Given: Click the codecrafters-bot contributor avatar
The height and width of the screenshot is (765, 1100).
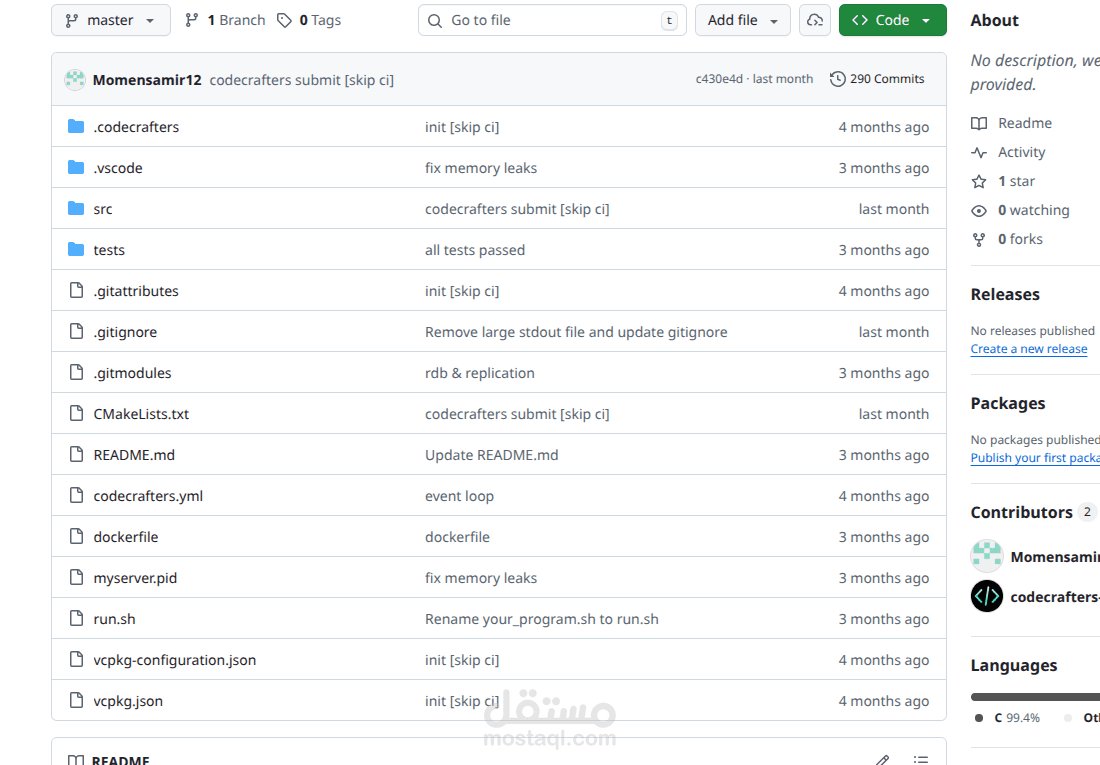Looking at the screenshot, I should [x=986, y=596].
